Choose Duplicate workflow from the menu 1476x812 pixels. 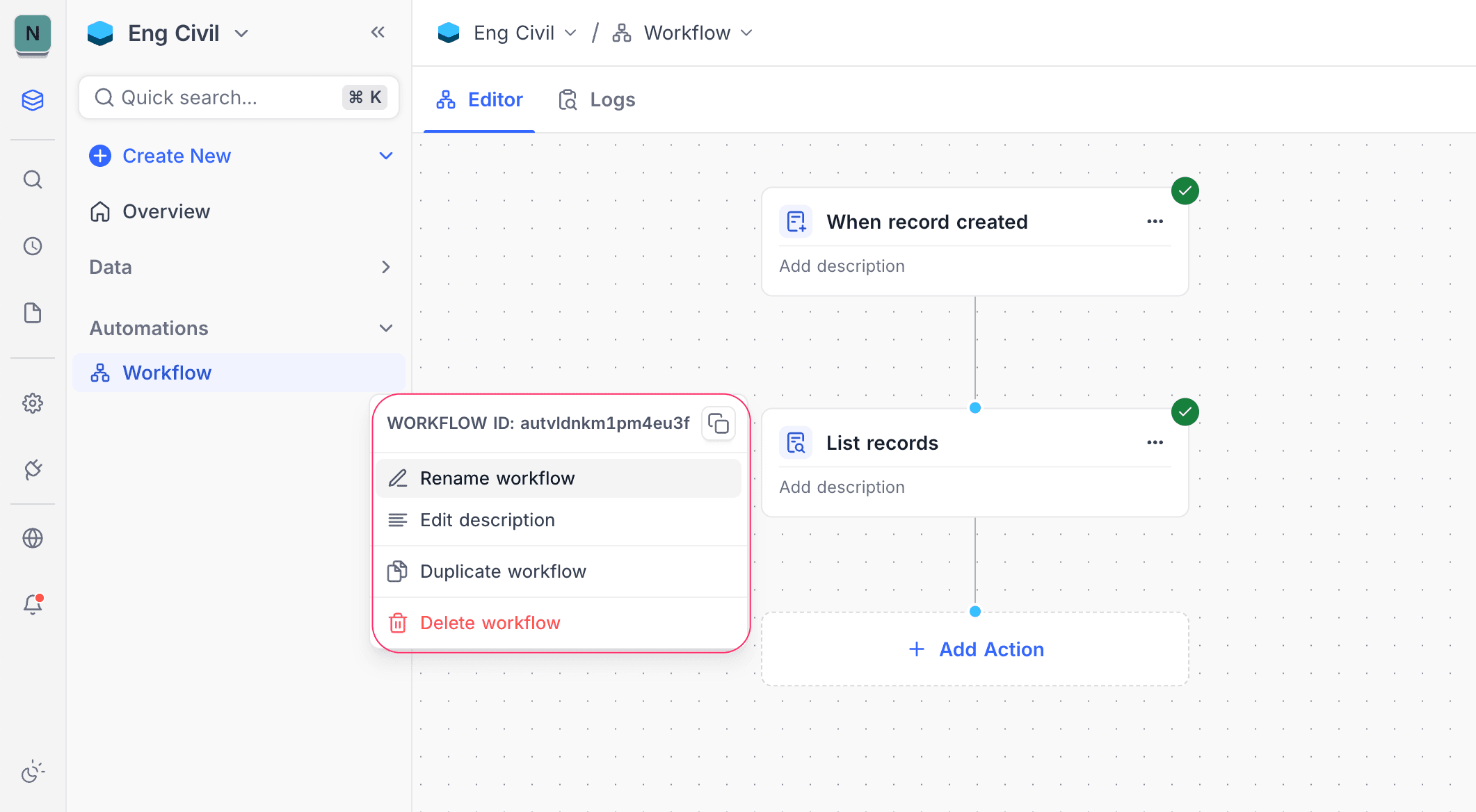503,571
